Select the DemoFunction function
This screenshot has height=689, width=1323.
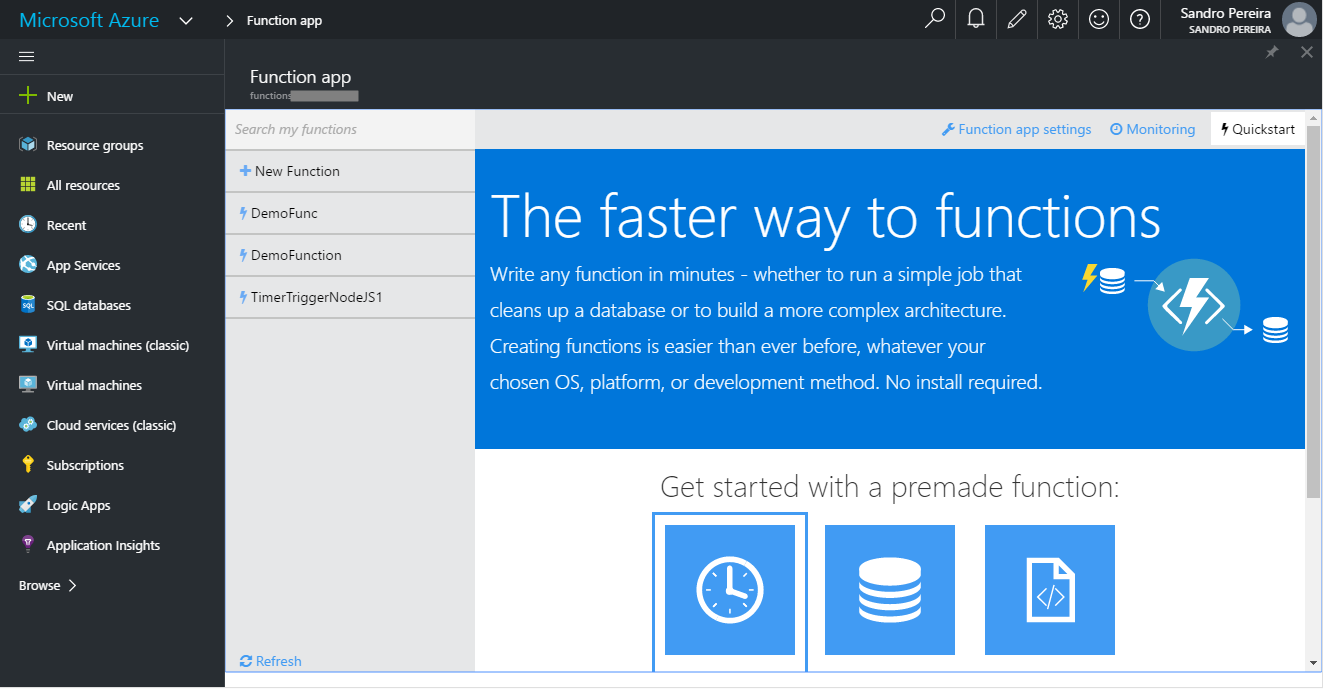tap(350, 255)
